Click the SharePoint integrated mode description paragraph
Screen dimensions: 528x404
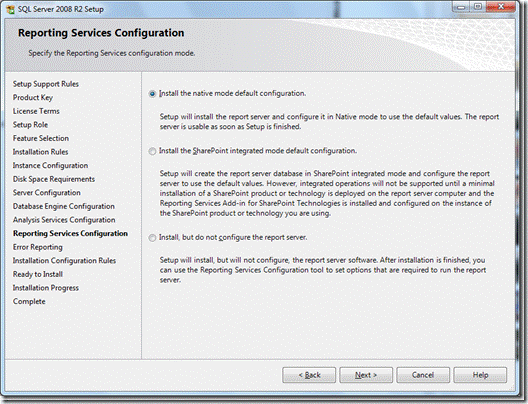point(327,193)
